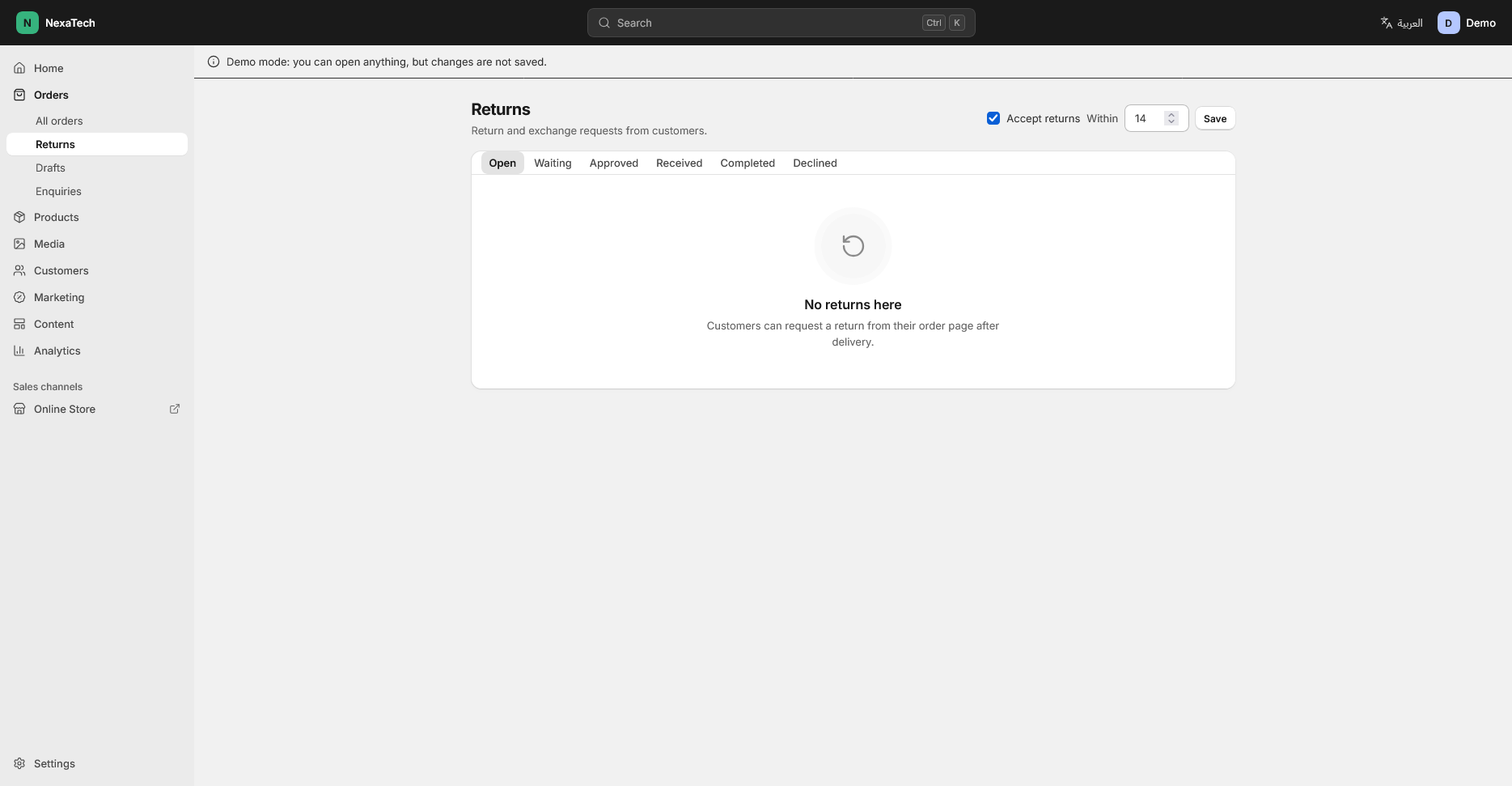The image size is (1512, 786).
Task: Open the Customers section label
Action: pos(61,270)
